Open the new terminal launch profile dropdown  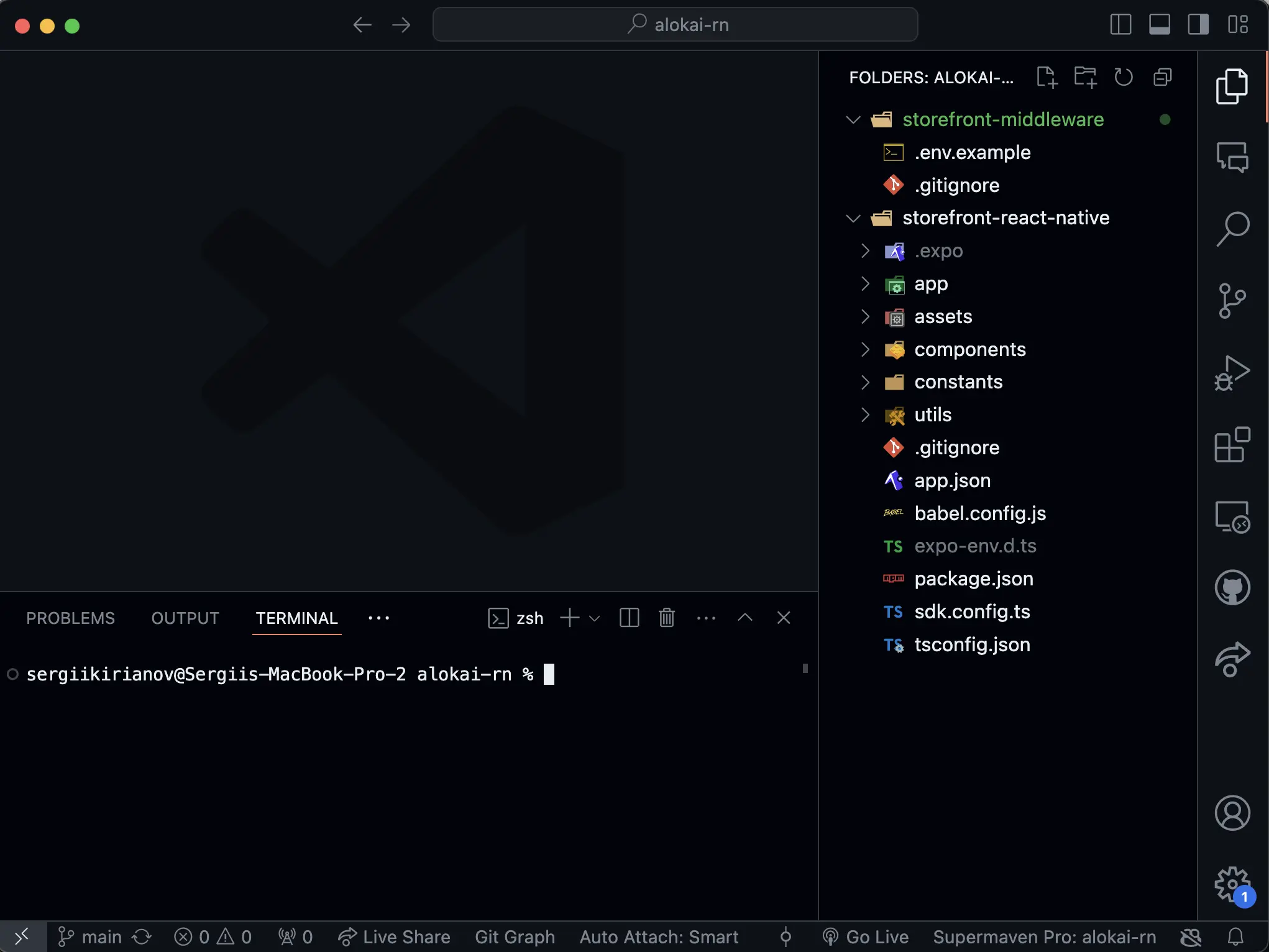pyautogui.click(x=594, y=618)
